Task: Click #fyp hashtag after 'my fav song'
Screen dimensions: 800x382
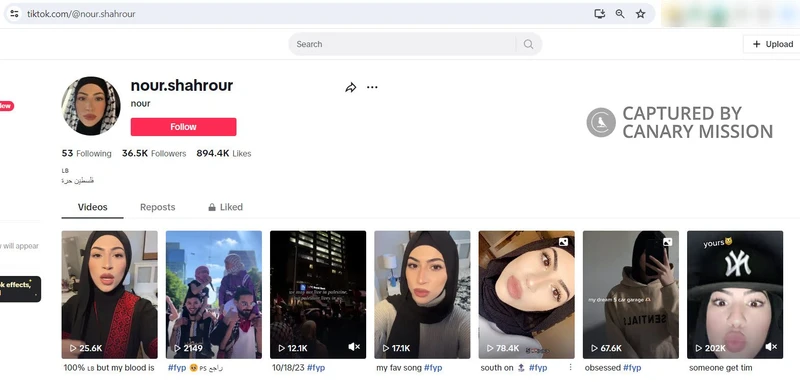Action: pos(433,368)
